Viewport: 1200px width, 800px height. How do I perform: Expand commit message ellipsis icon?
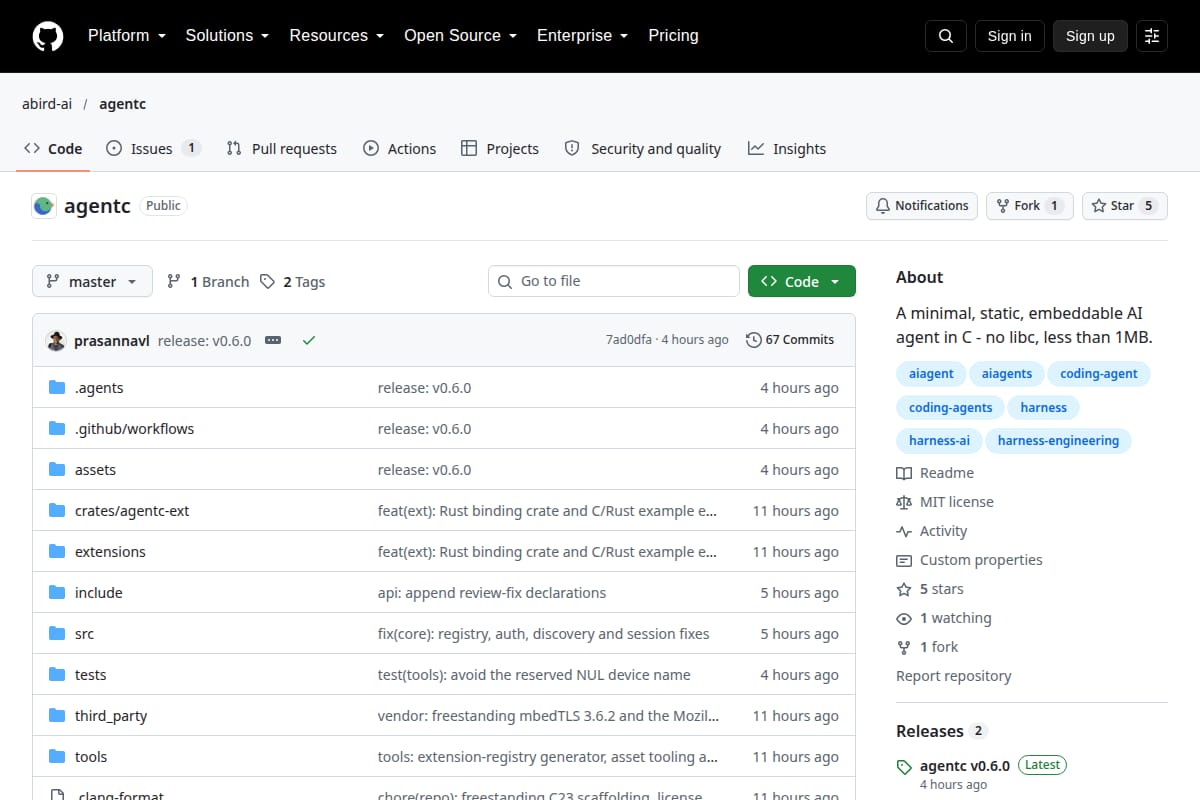click(x=273, y=340)
